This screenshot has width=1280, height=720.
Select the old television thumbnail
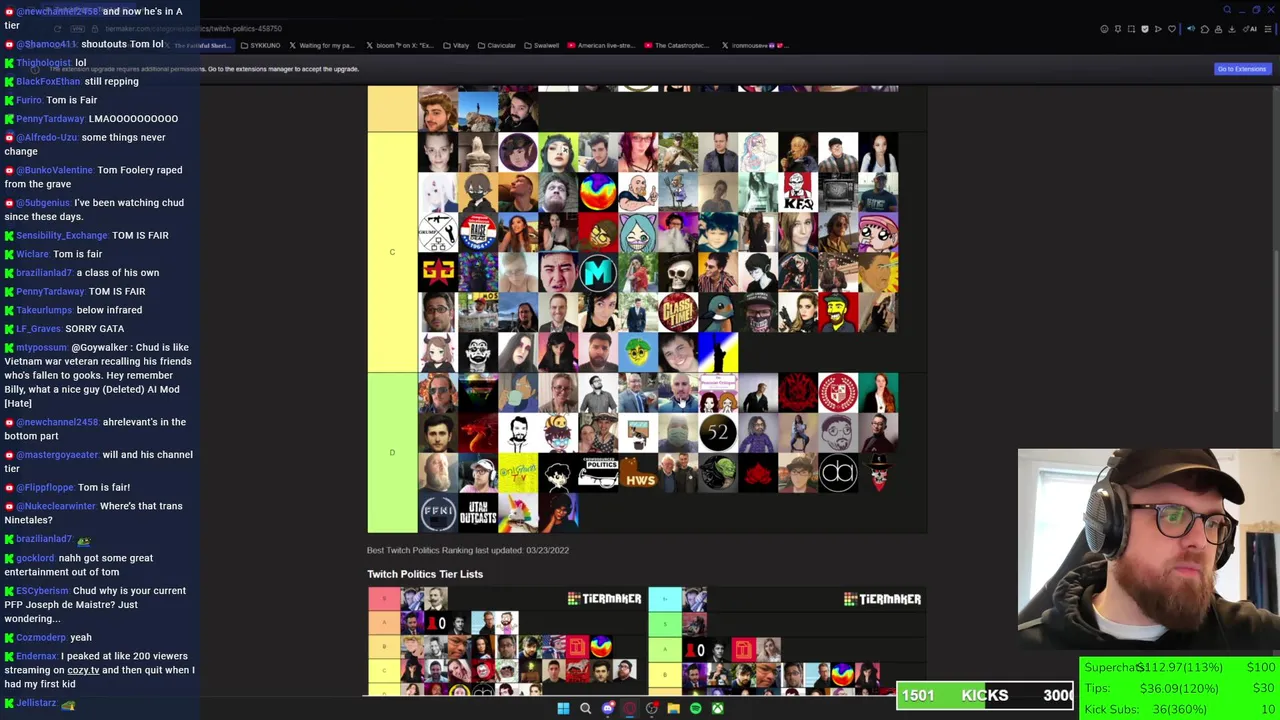[838, 192]
